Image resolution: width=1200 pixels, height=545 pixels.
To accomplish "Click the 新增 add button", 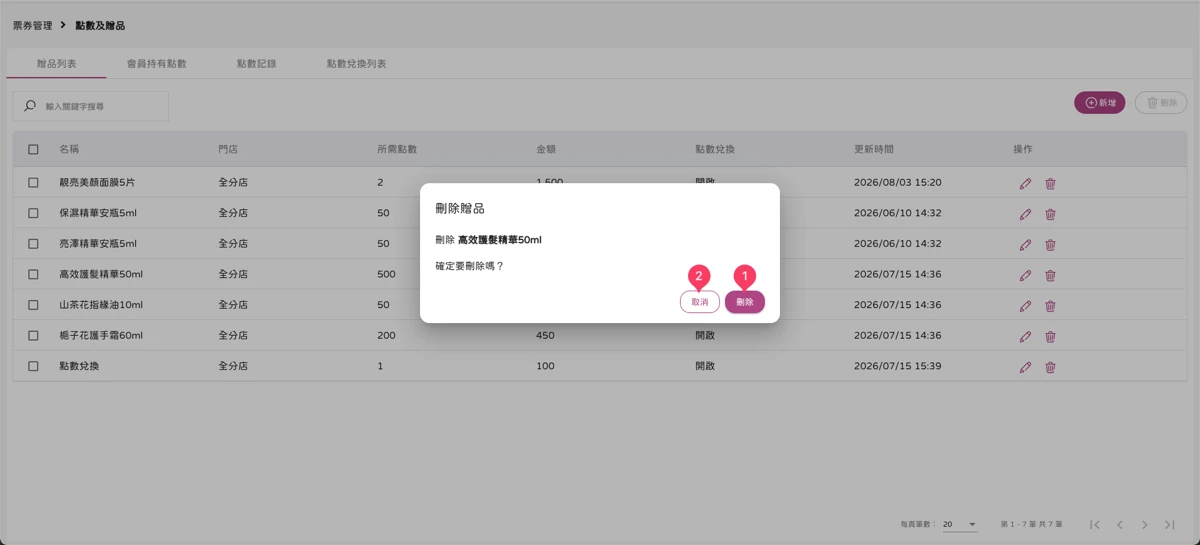I will [1100, 103].
